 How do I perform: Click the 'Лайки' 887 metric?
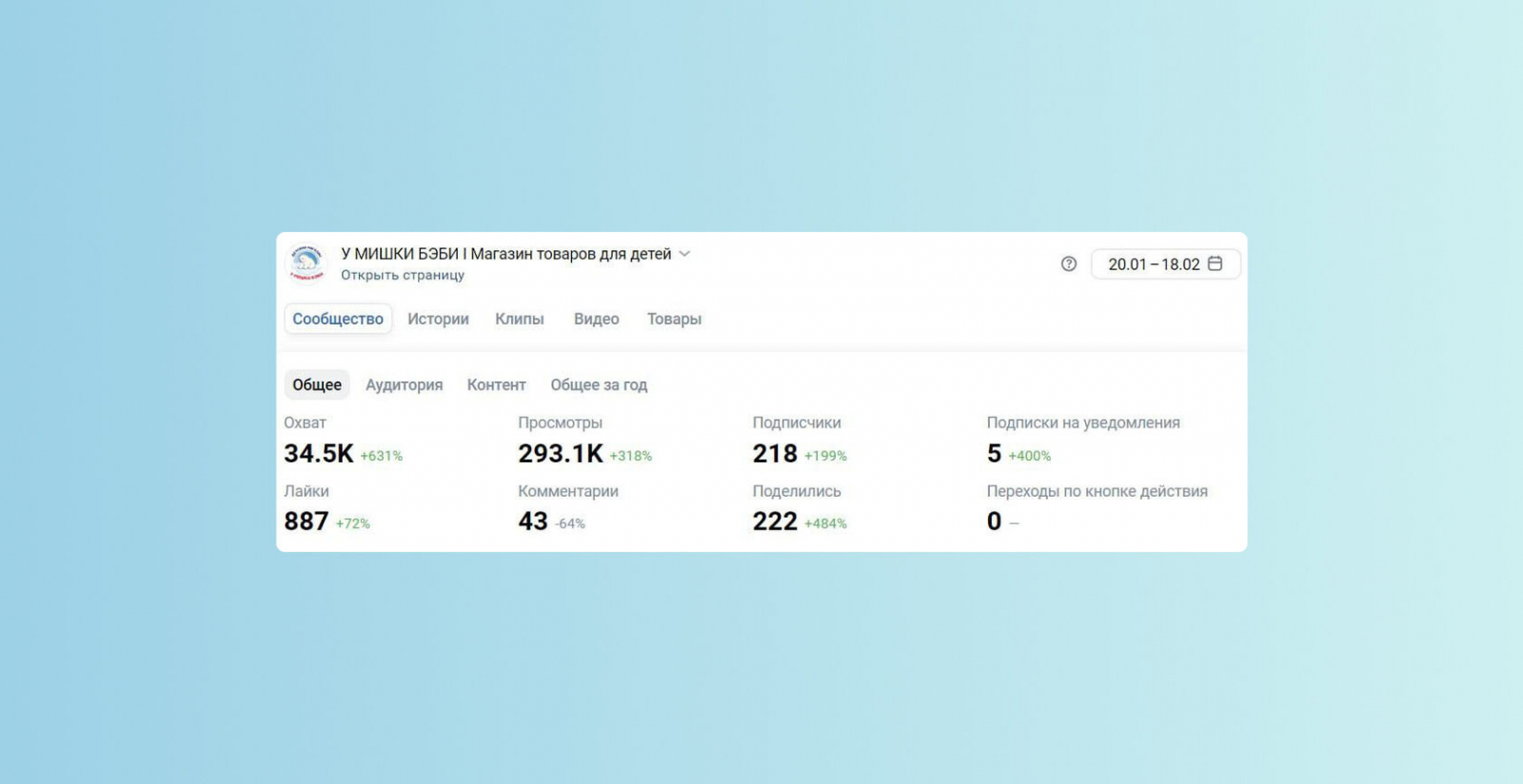point(307,520)
